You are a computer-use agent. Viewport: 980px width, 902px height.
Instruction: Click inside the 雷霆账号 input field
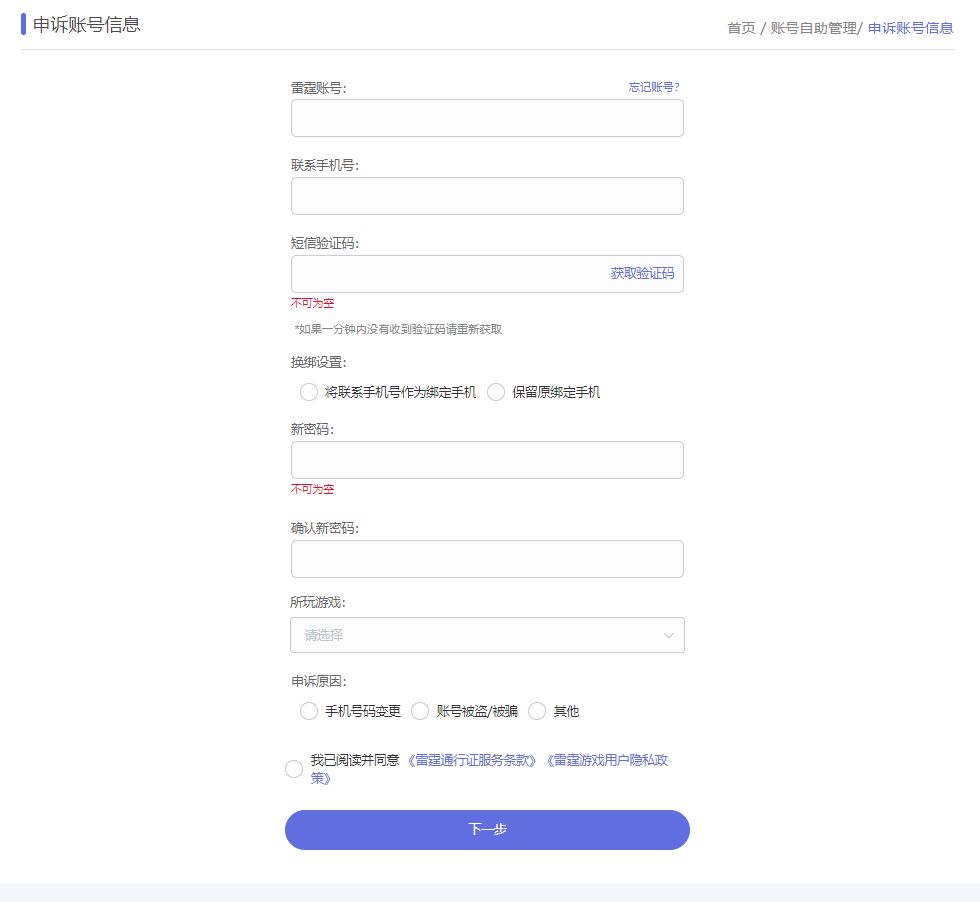click(487, 118)
